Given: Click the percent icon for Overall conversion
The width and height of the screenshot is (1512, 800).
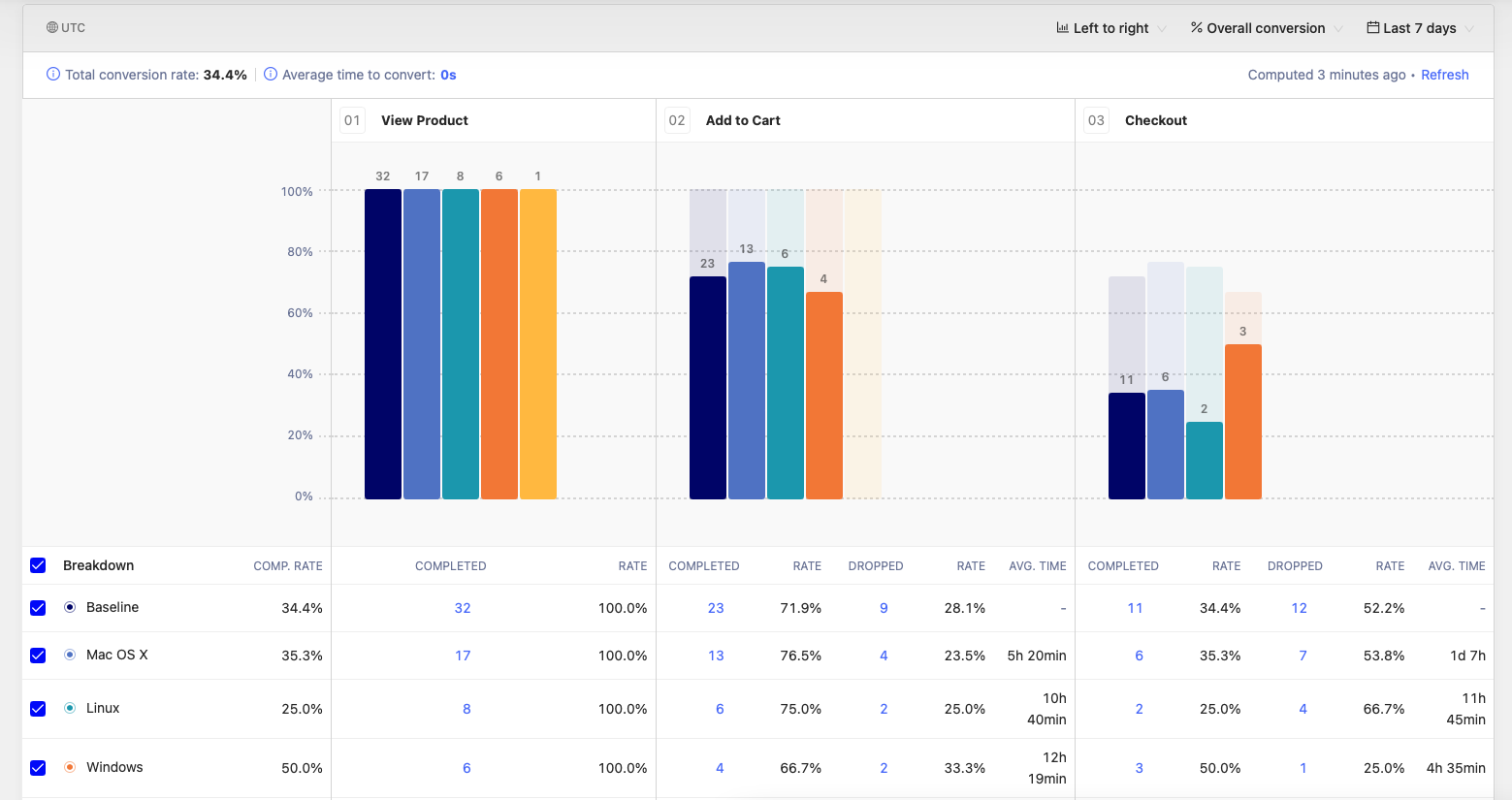Looking at the screenshot, I should (x=1197, y=28).
